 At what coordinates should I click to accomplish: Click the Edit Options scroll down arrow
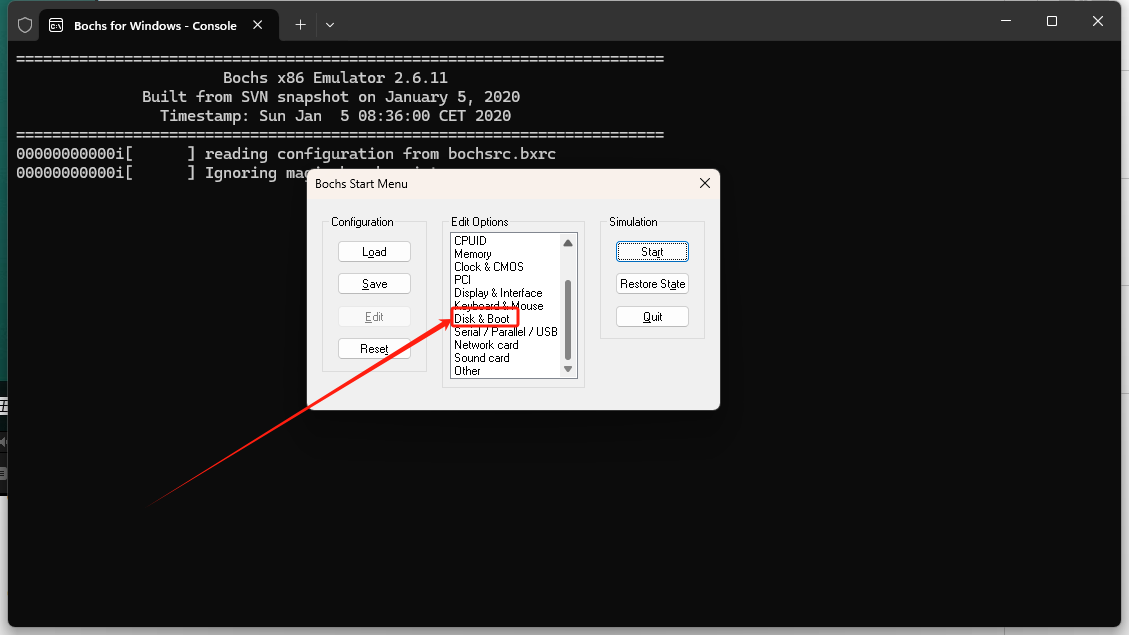tap(568, 369)
